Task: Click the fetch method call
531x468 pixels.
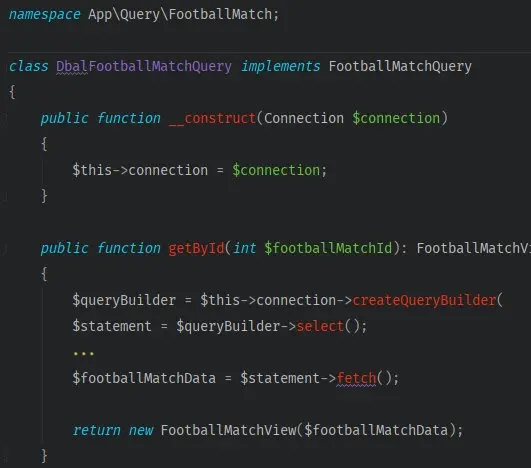Action: [x=357, y=378]
